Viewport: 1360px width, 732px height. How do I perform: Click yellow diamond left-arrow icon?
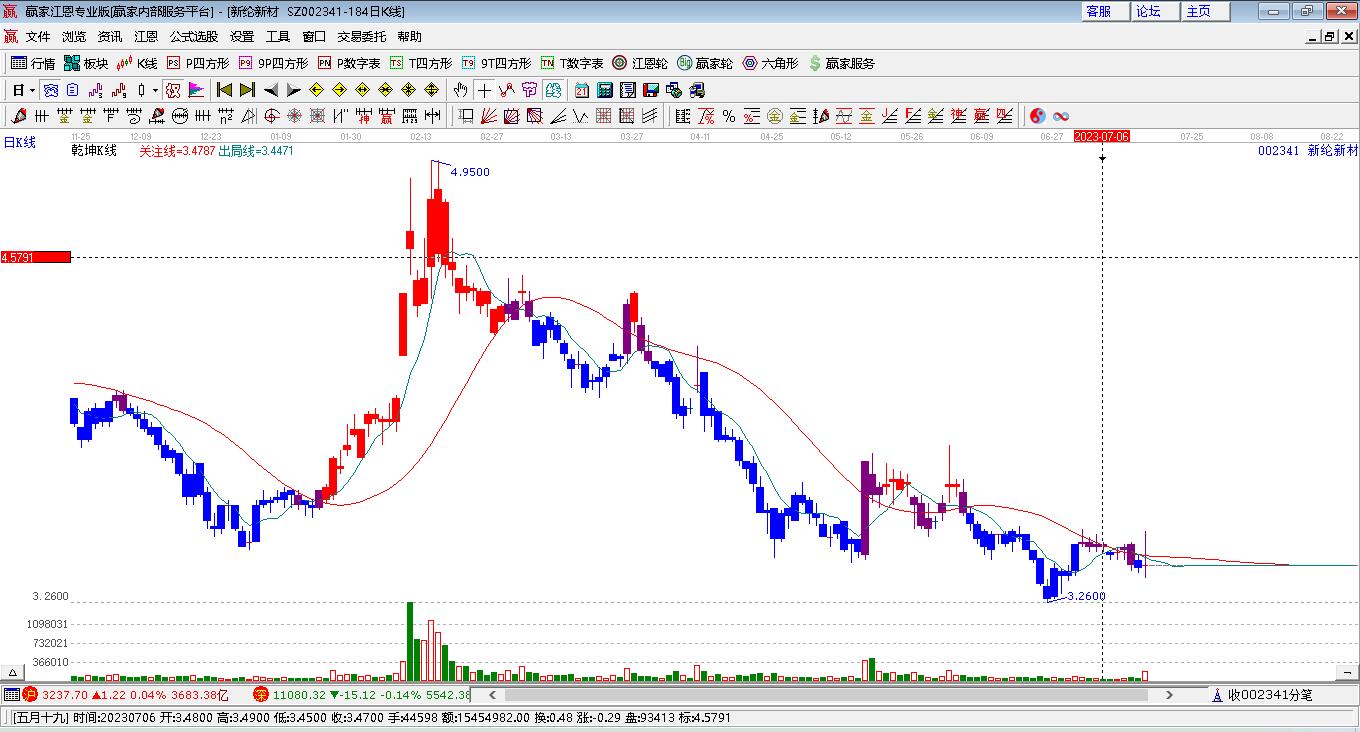coord(317,90)
